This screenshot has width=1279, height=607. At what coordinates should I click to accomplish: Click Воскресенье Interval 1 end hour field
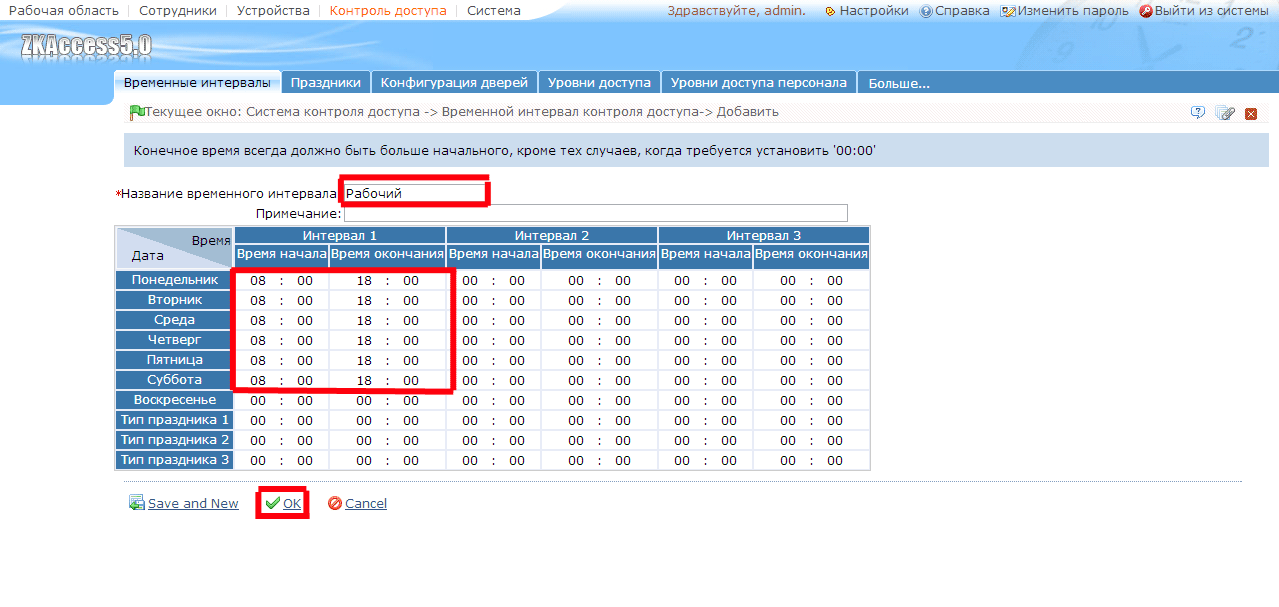(364, 401)
